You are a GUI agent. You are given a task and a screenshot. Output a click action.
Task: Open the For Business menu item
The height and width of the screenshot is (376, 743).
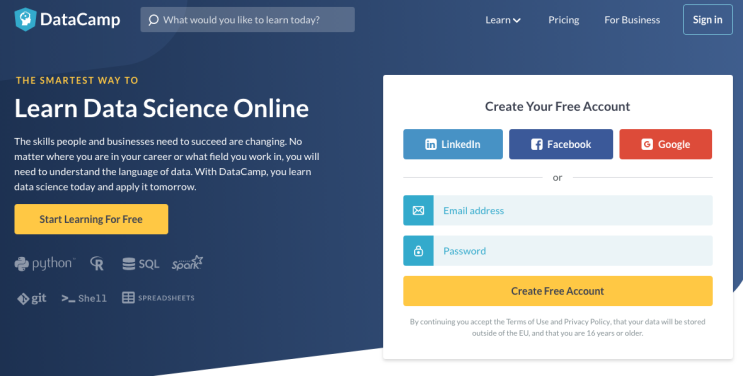click(632, 20)
